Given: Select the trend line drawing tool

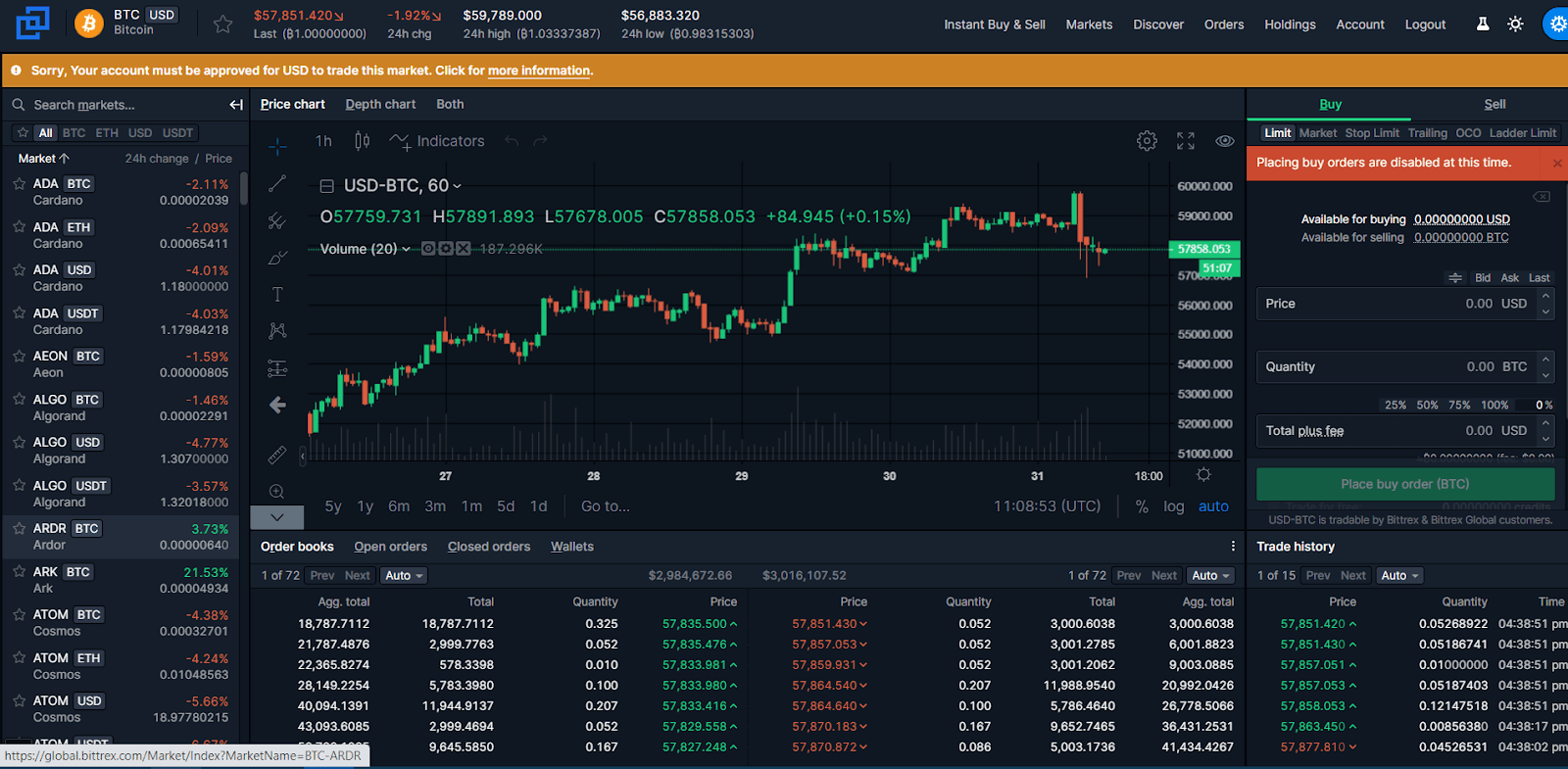Looking at the screenshot, I should pos(278,183).
